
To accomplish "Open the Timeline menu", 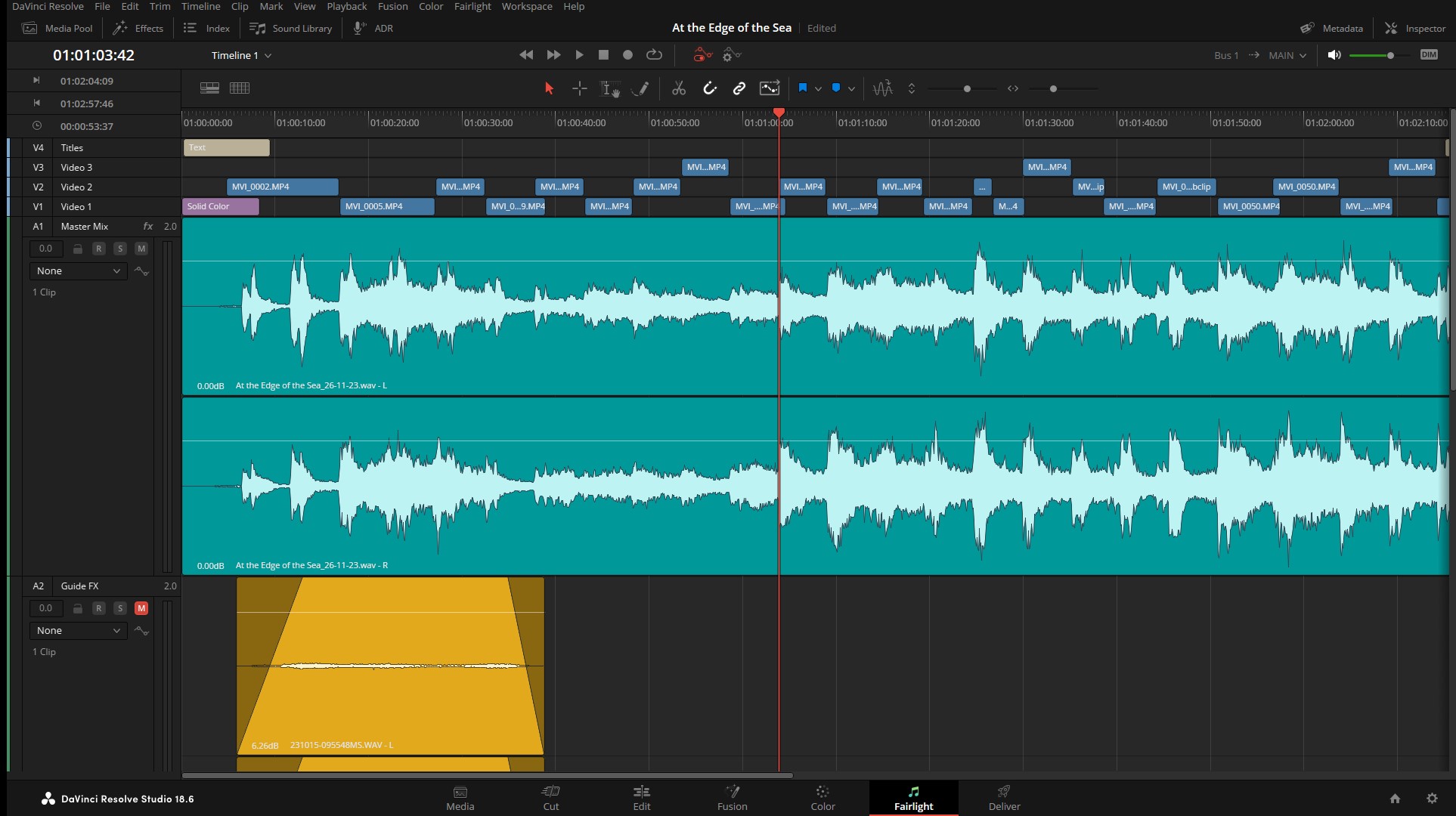I will tap(201, 6).
